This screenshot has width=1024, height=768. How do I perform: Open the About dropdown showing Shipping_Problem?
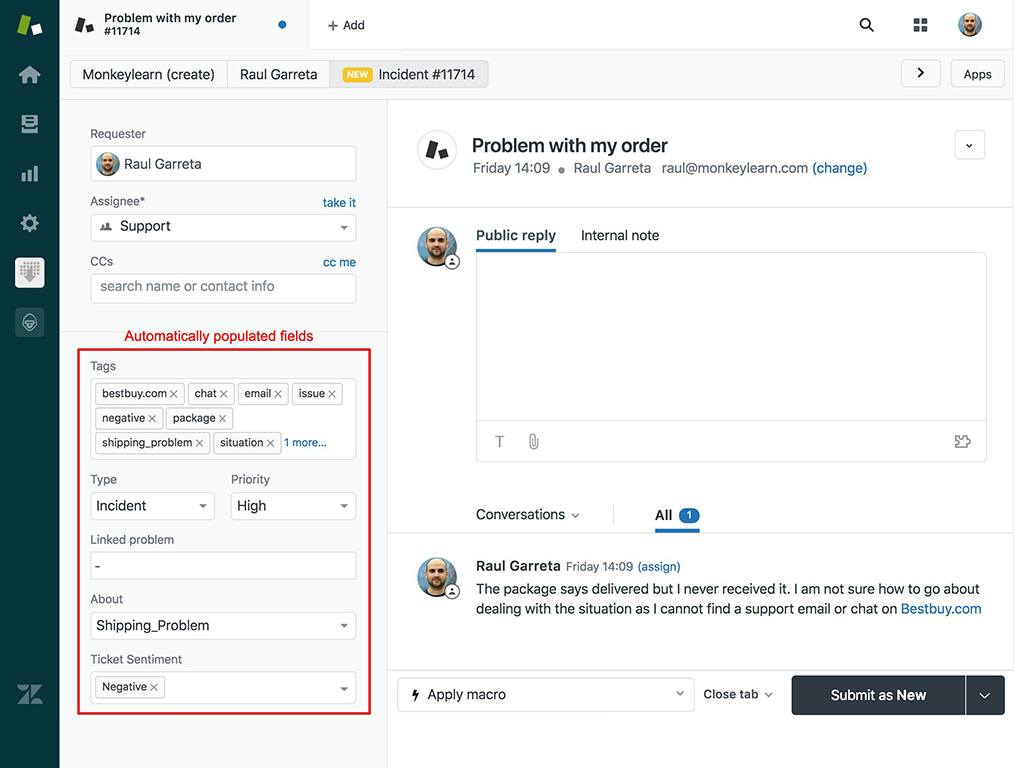pyautogui.click(x=222, y=626)
